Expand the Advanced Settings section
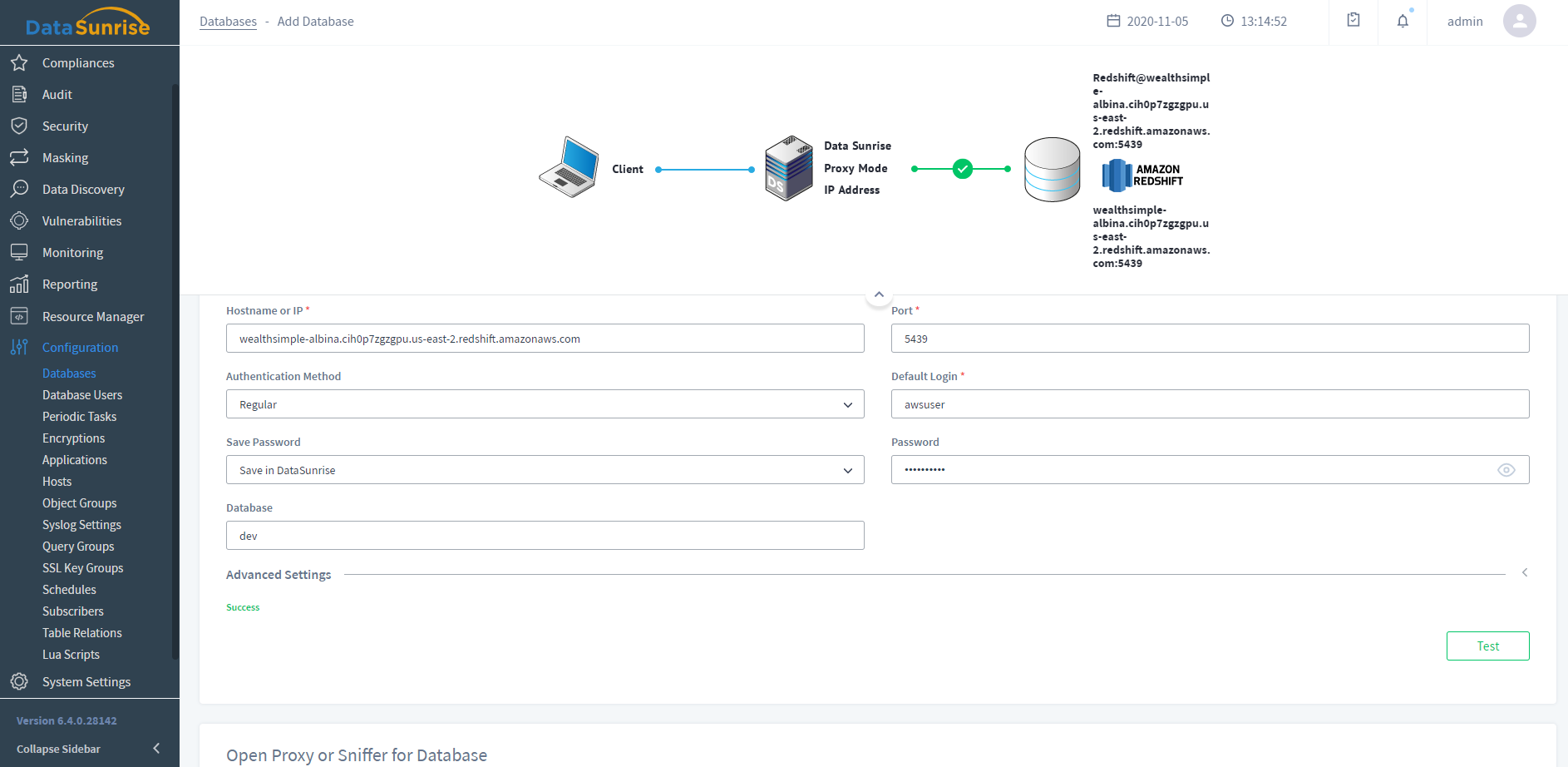Screen dimensions: 1568x767 [1524, 573]
